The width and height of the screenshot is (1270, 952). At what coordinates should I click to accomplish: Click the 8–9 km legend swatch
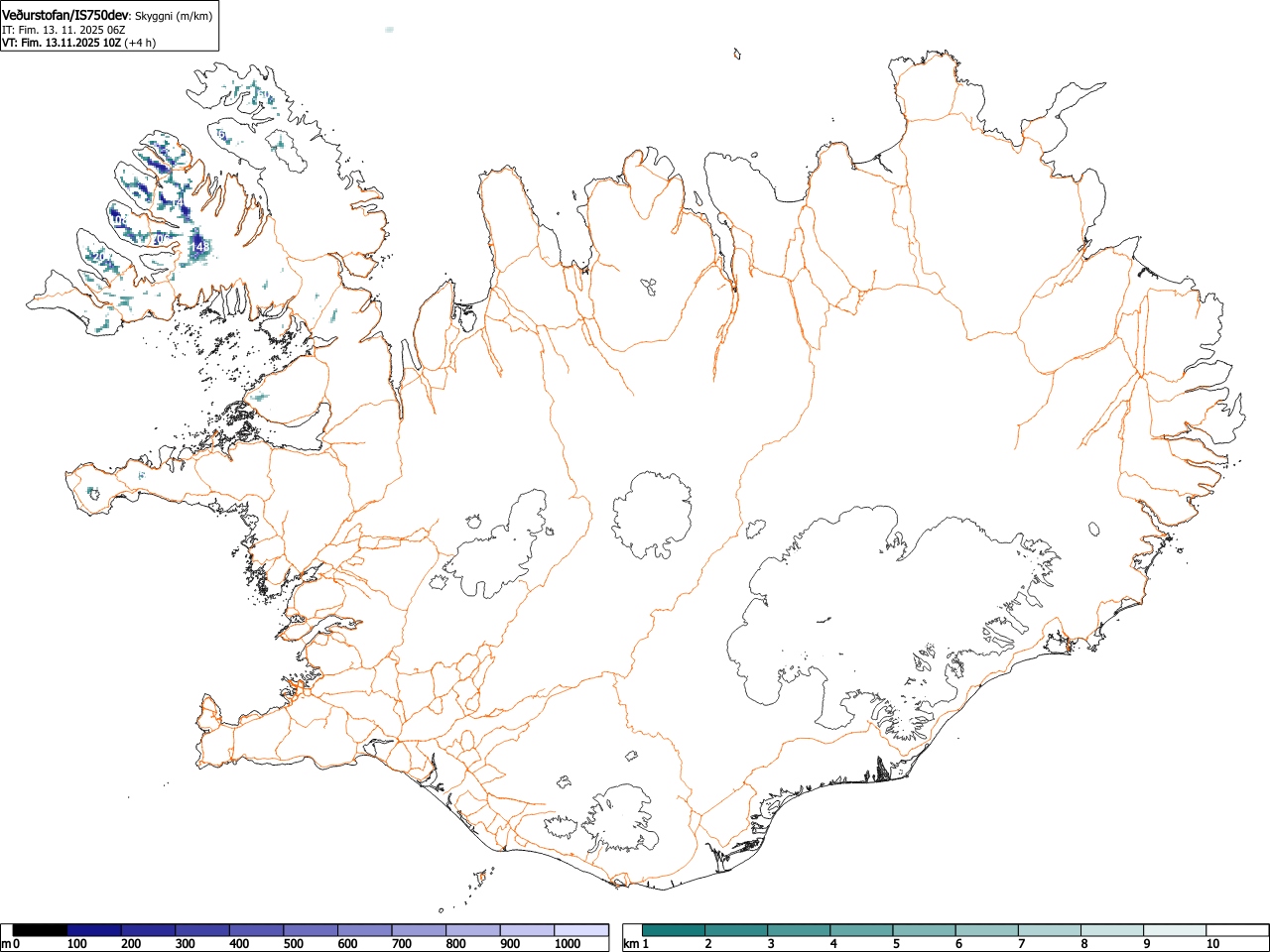pos(1112,930)
